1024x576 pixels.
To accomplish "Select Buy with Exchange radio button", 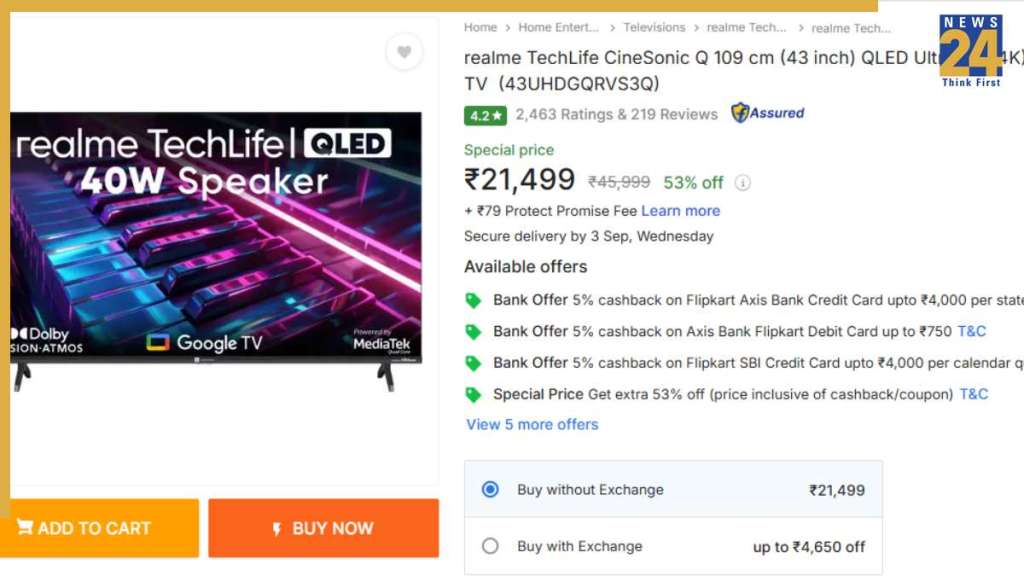I will coord(490,546).
